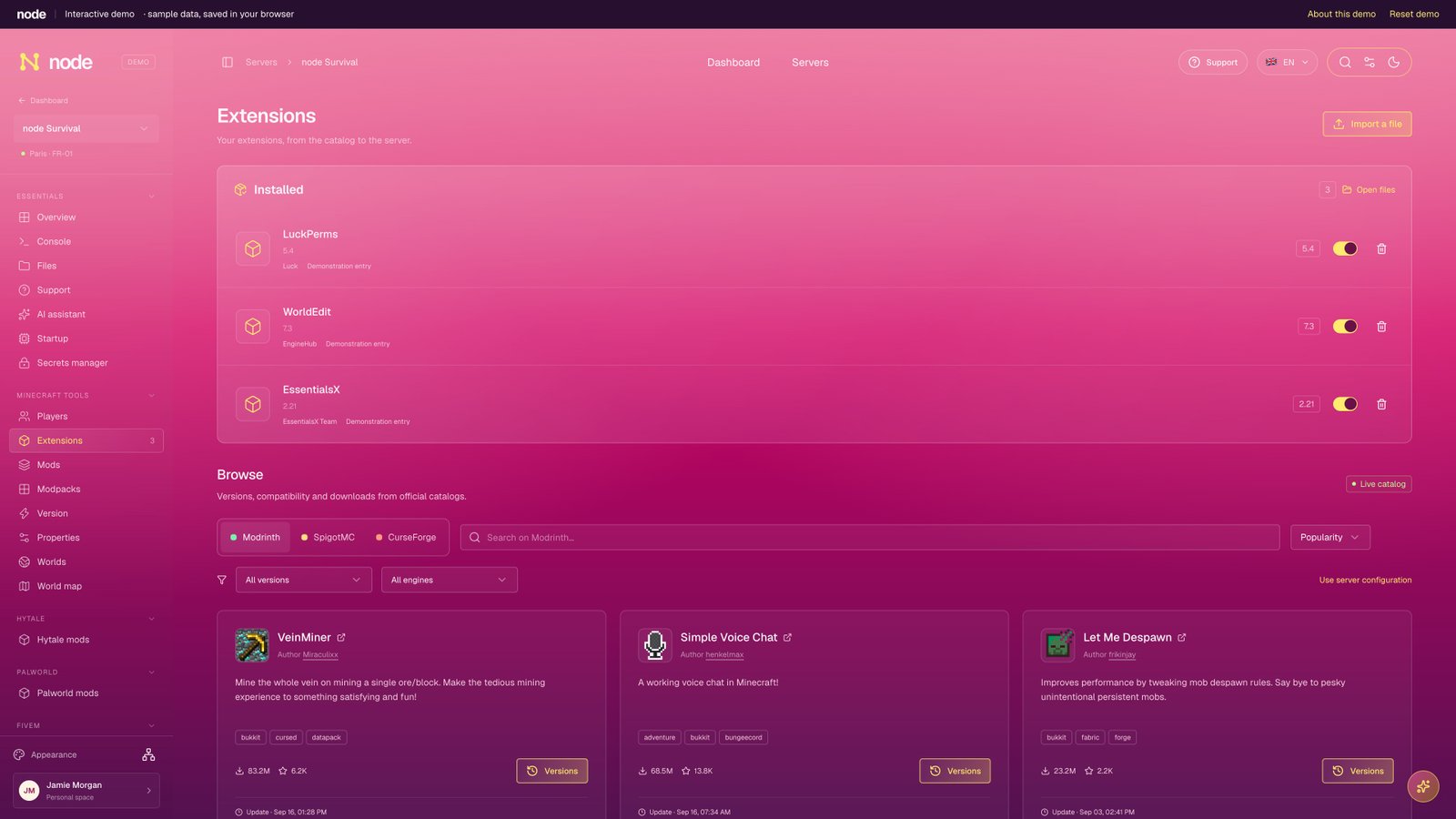Screen dimensions: 1456x819
Task: Open Simple Voice Chat microphone thumbnail
Action: [x=655, y=645]
